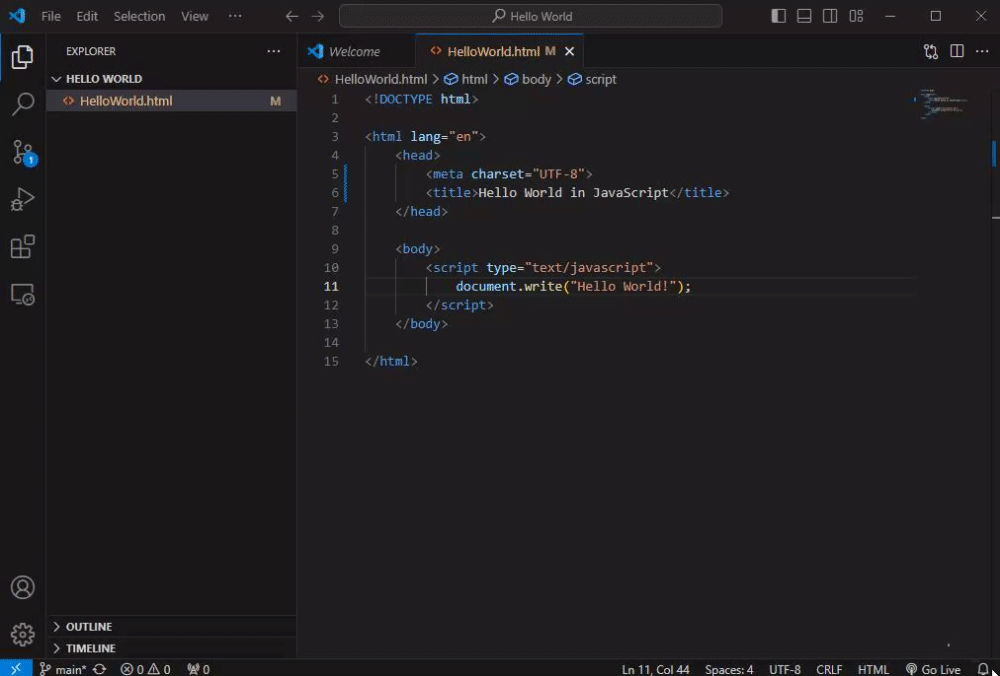Select the Remote Explorer icon
Screen dimensions: 1000x676
click(x=23, y=293)
